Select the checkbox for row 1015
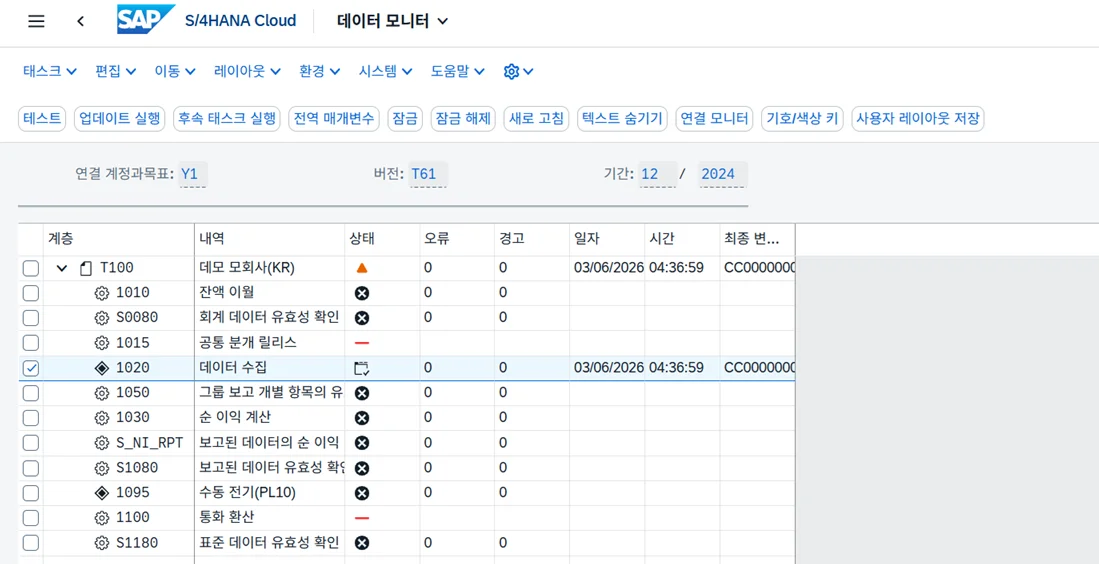The image size is (1099, 564). [31, 343]
